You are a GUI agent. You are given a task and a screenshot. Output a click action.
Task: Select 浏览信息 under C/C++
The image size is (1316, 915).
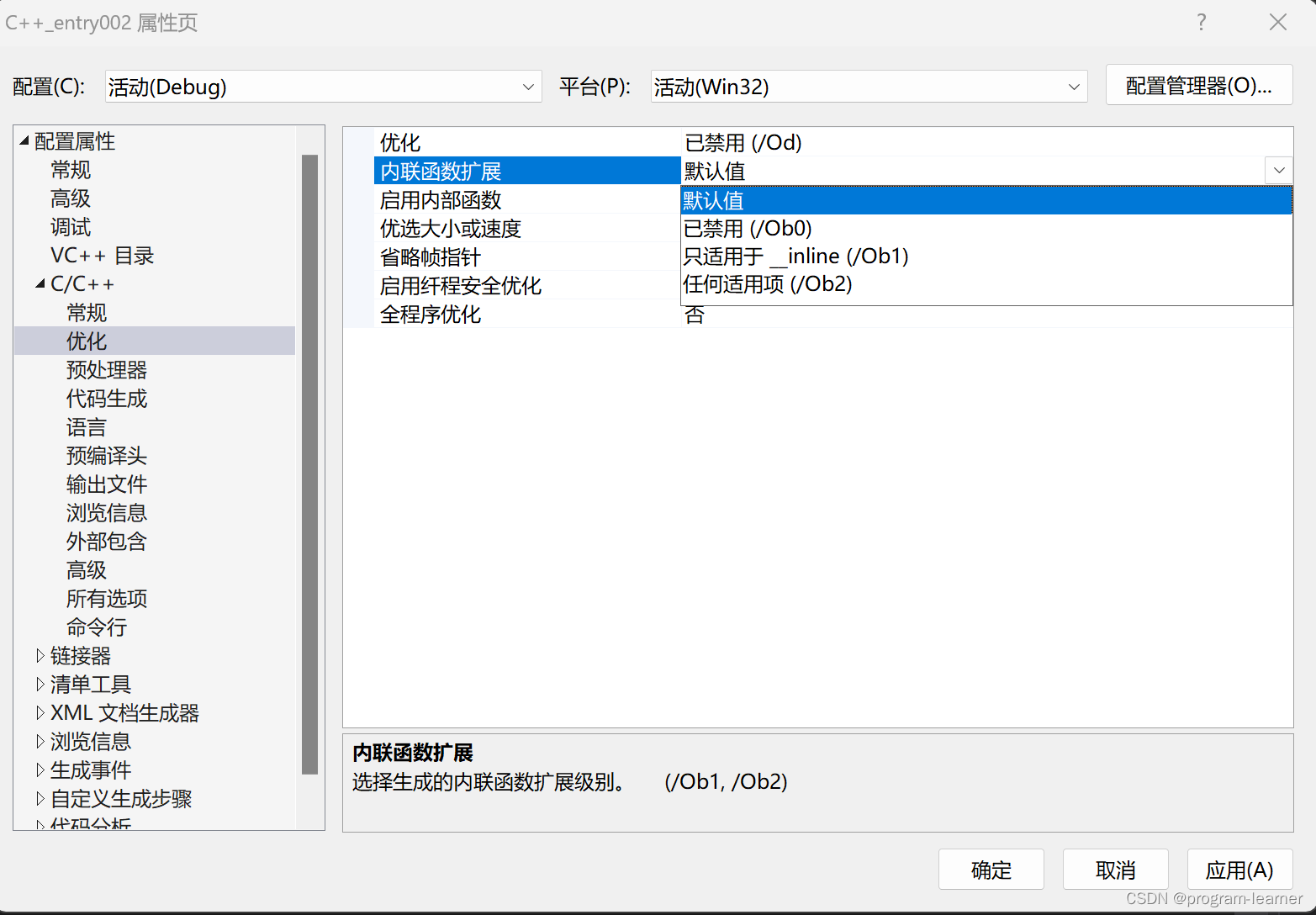(107, 513)
